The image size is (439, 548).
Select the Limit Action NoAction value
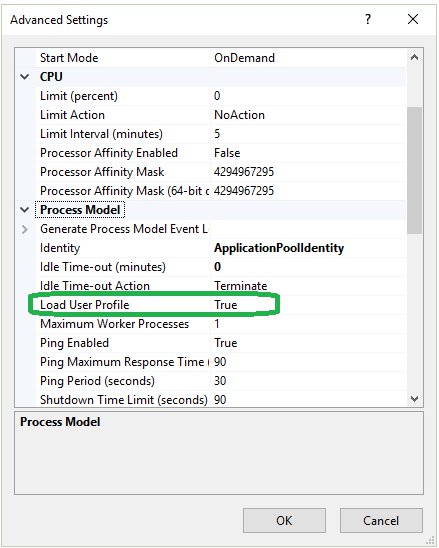click(x=239, y=115)
